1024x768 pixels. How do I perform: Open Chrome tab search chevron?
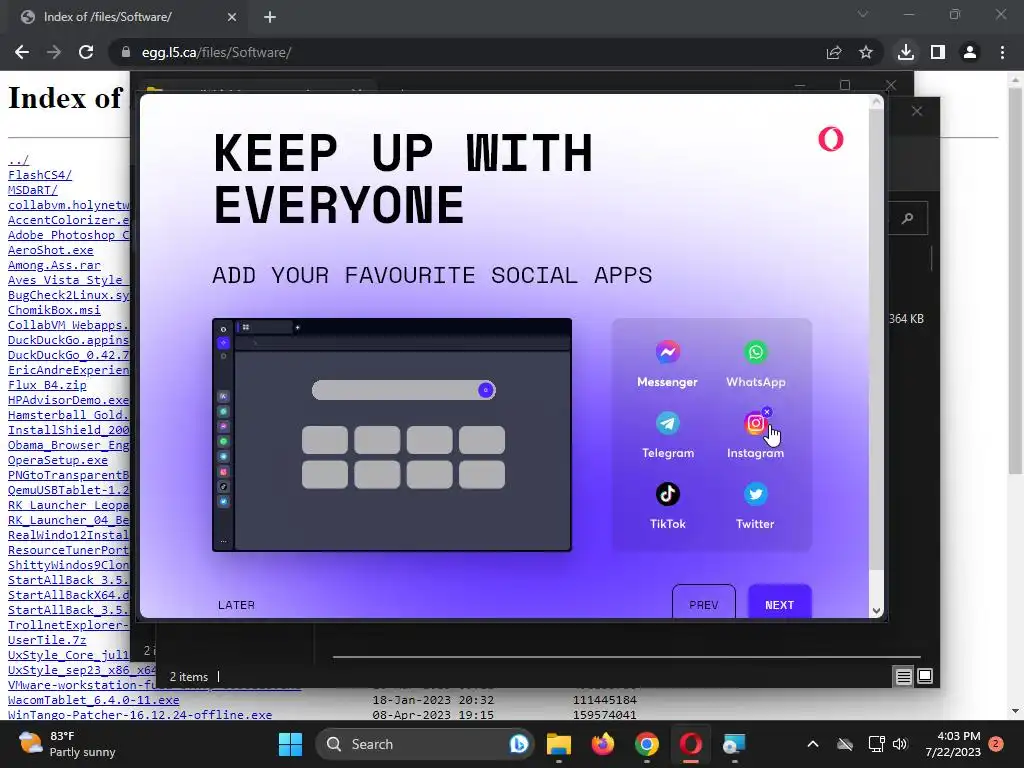click(x=863, y=14)
